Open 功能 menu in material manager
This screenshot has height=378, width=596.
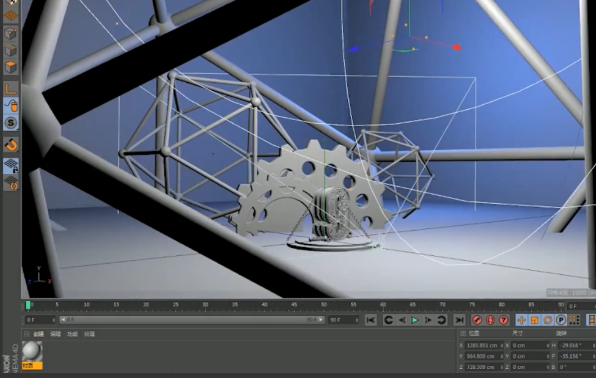tap(72, 334)
